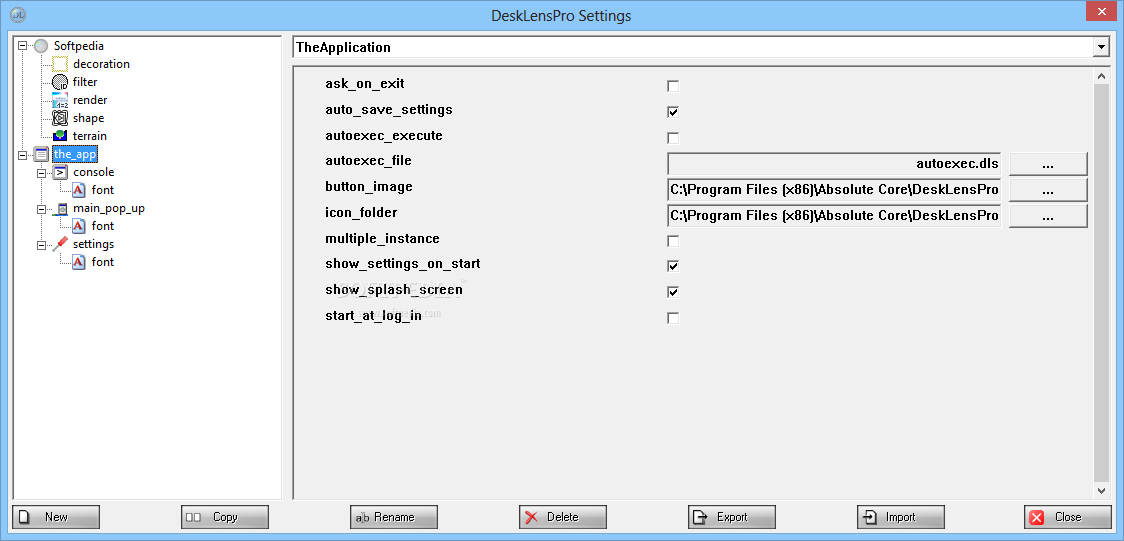Browse for button_image with ... button

1048,190
